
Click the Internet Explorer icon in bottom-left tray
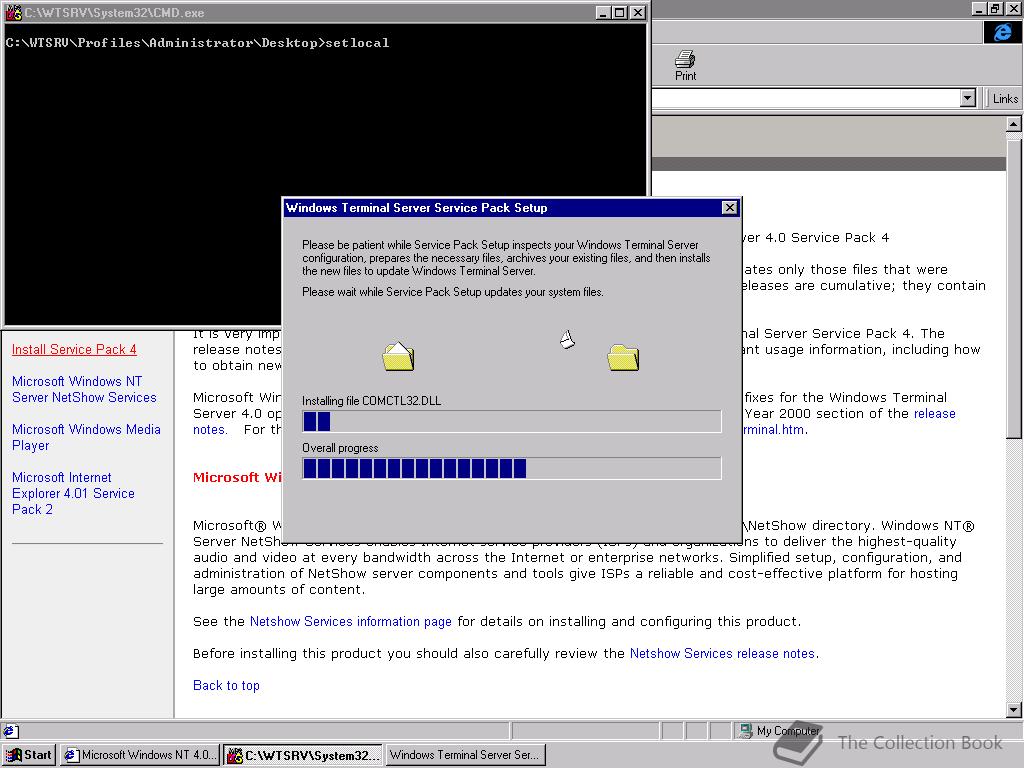[9, 731]
